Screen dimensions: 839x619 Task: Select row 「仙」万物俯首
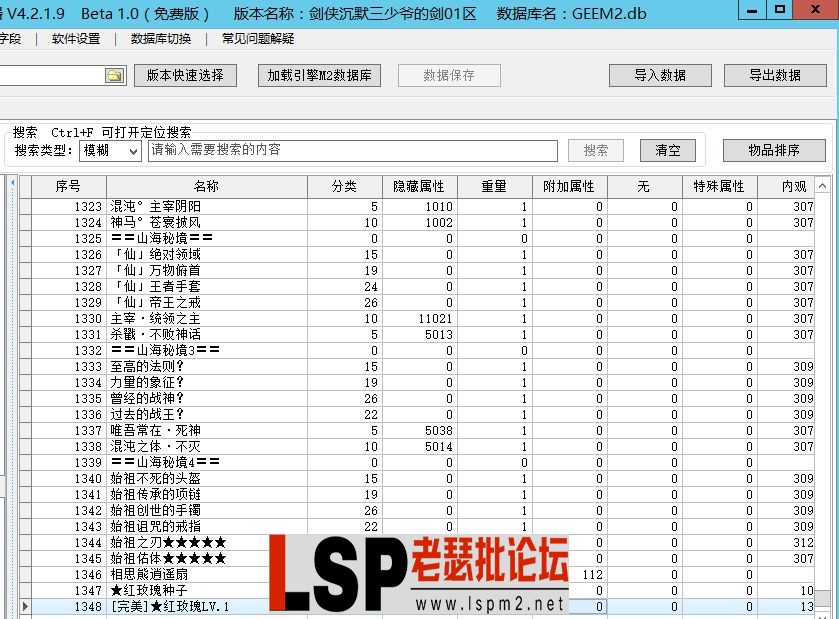pyautogui.click(x=417, y=271)
